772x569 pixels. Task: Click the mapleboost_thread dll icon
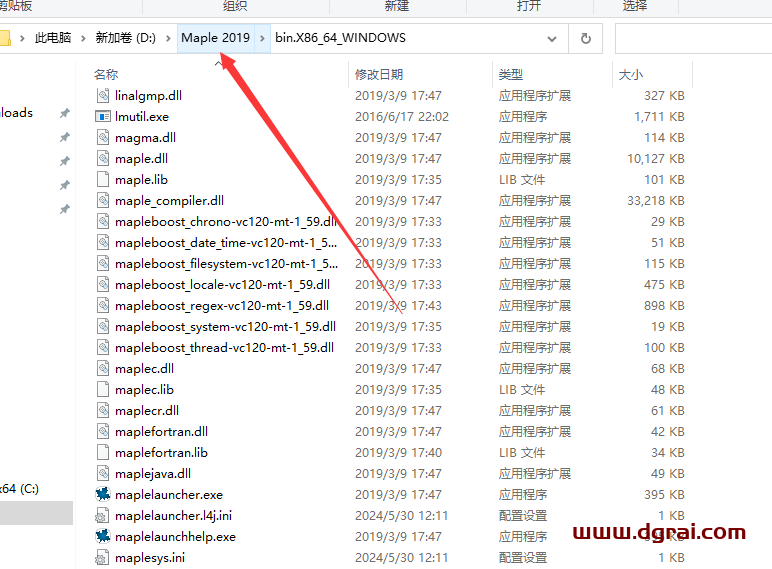click(103, 348)
